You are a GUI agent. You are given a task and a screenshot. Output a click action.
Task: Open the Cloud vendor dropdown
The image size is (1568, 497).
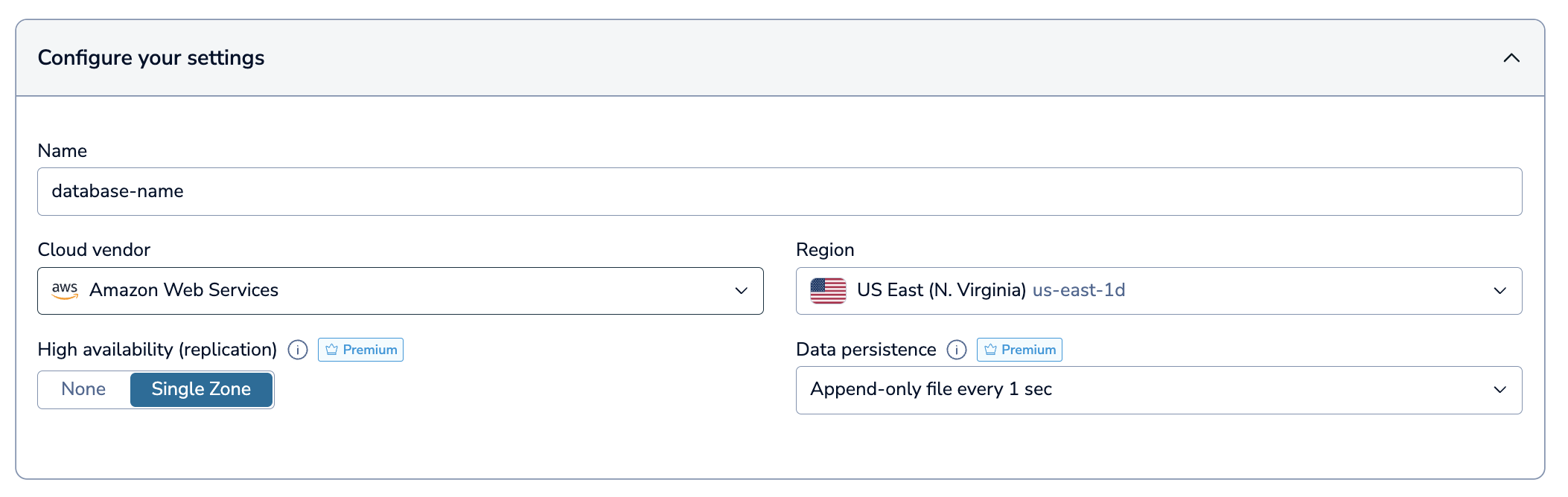[x=741, y=290]
